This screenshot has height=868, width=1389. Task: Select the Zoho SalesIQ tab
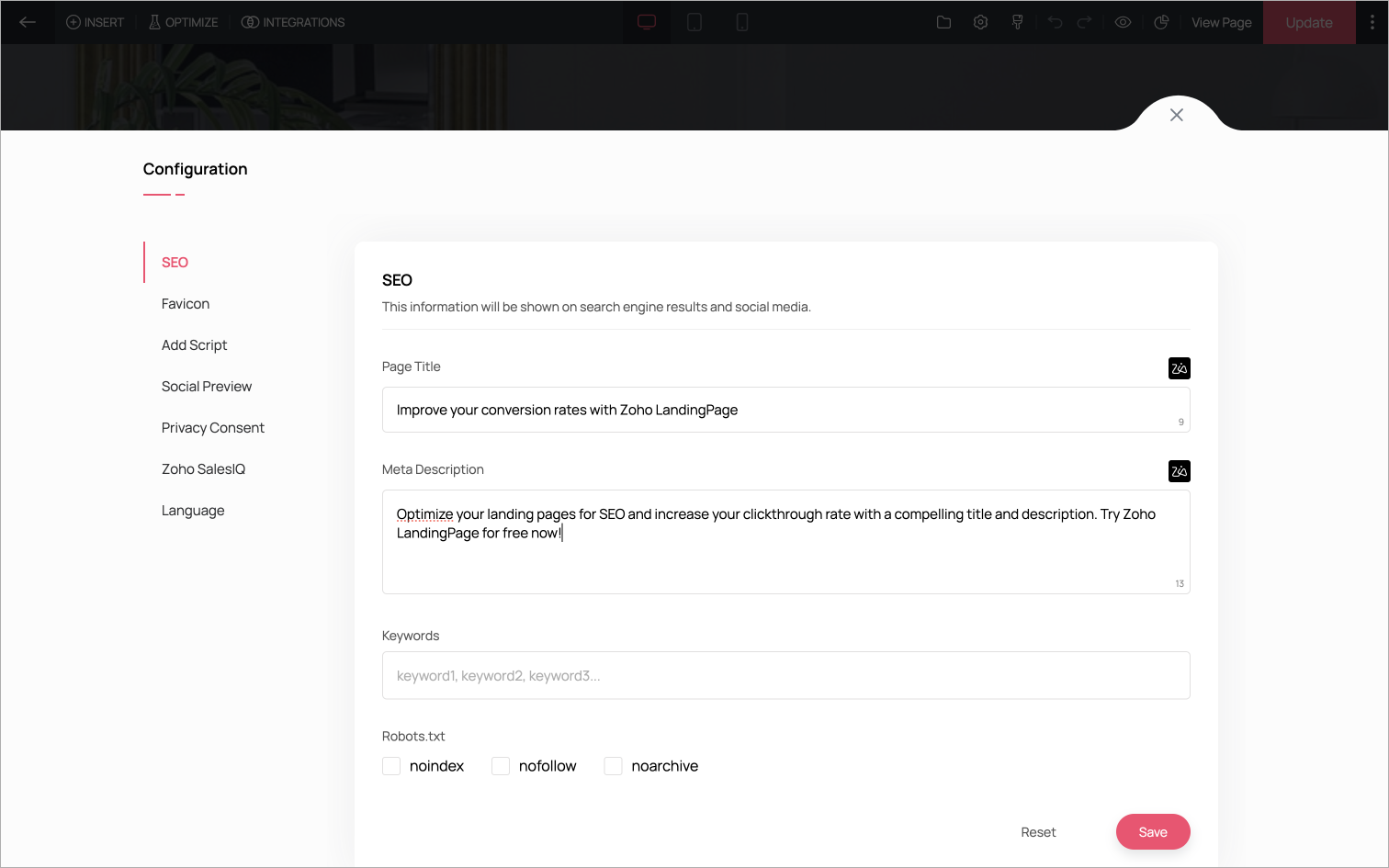pos(203,469)
